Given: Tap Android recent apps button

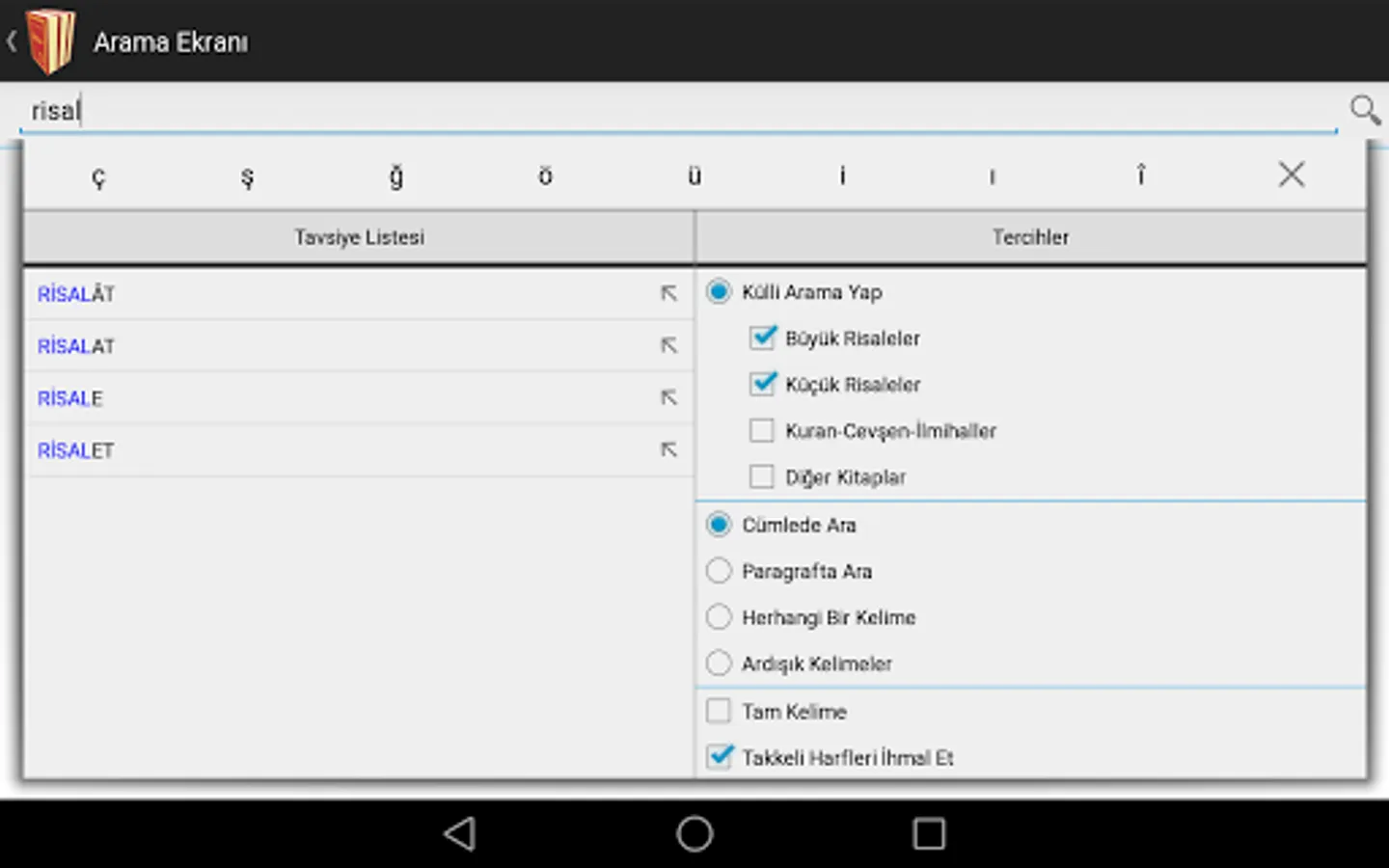Looking at the screenshot, I should click(929, 833).
